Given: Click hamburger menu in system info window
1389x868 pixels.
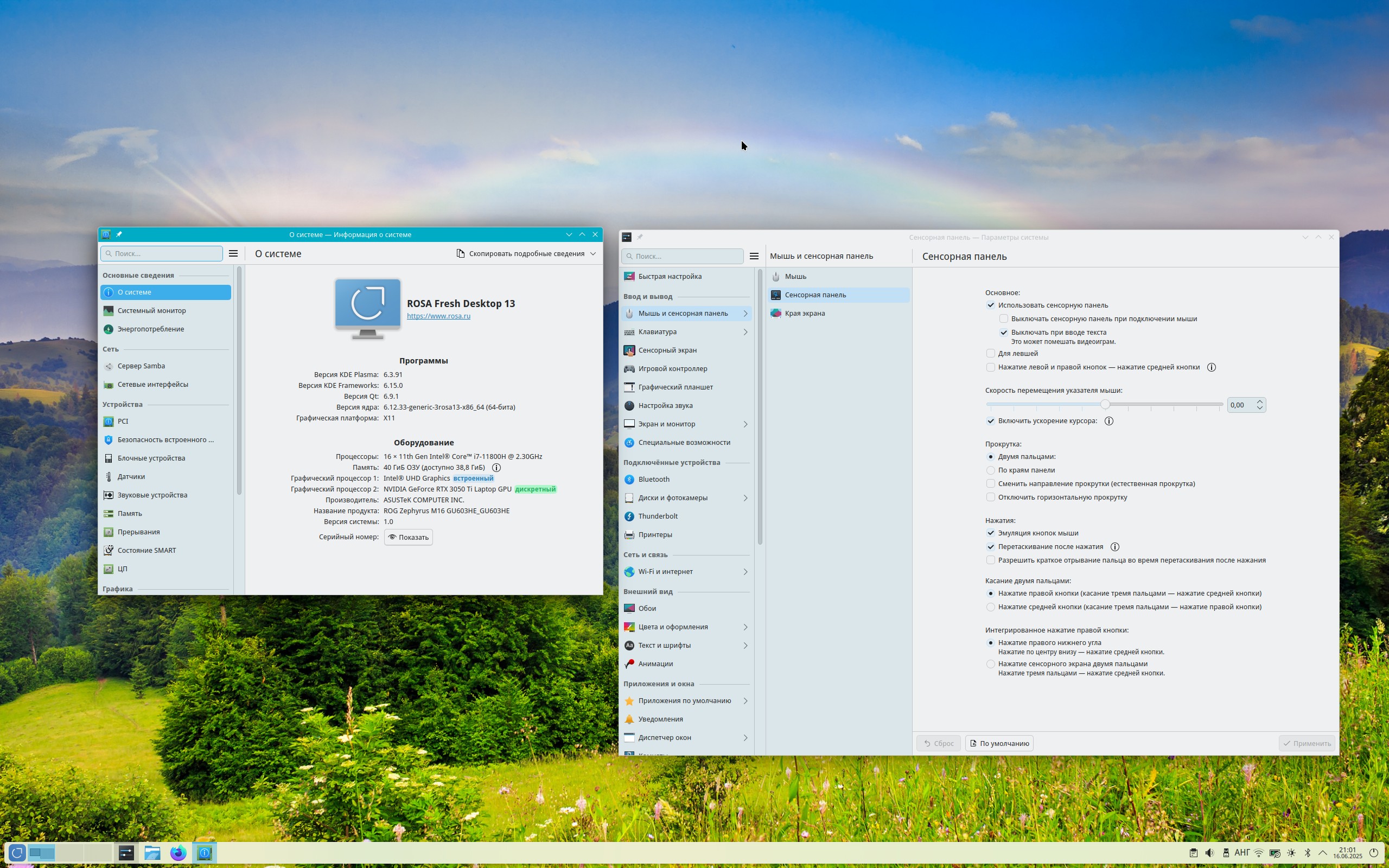Looking at the screenshot, I should point(233,254).
